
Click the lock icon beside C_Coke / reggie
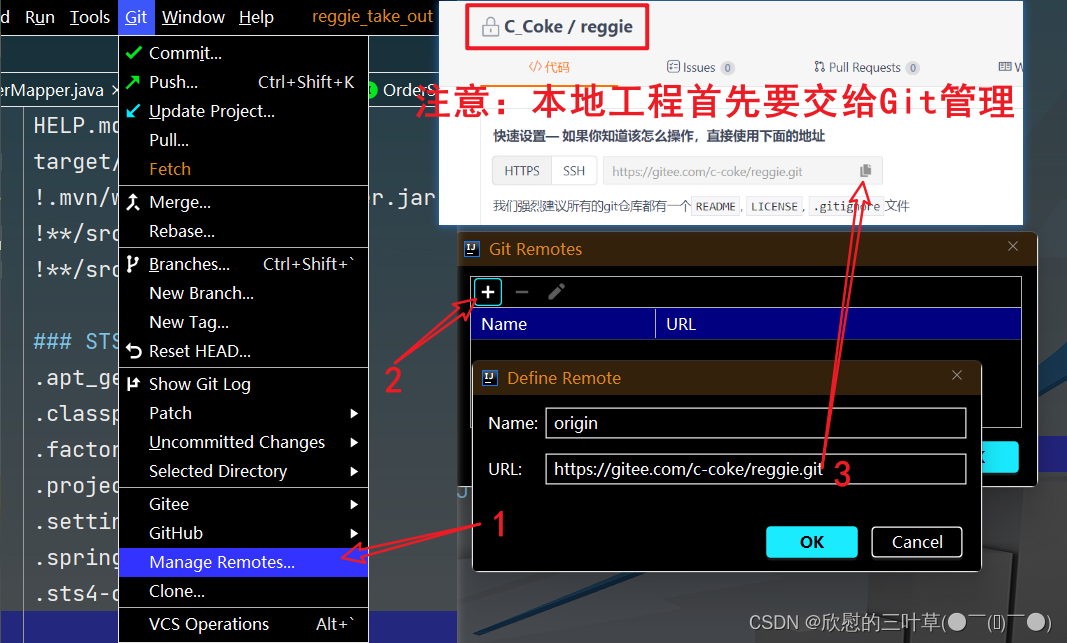(x=490, y=27)
